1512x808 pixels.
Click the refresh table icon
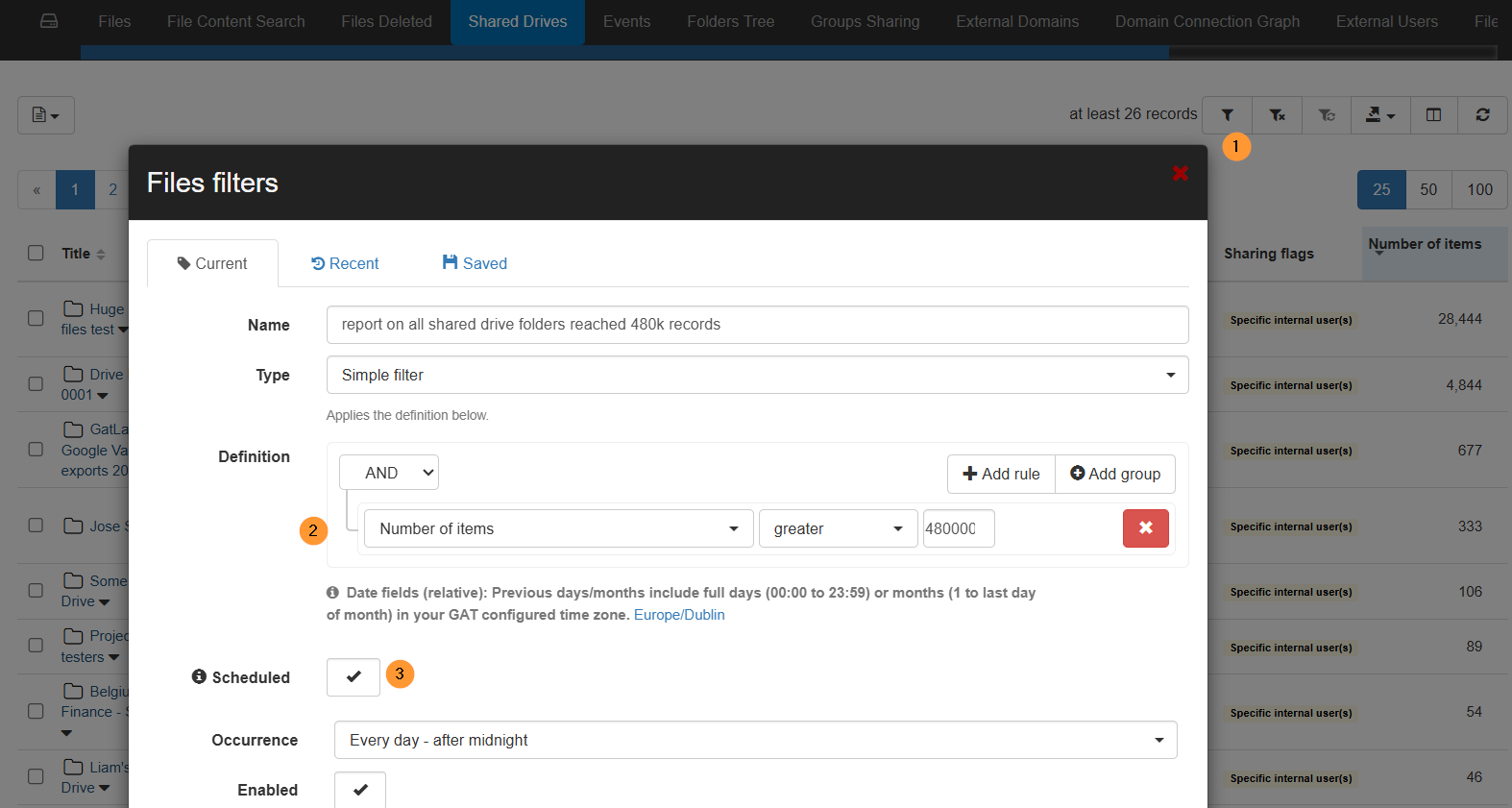coord(1482,114)
